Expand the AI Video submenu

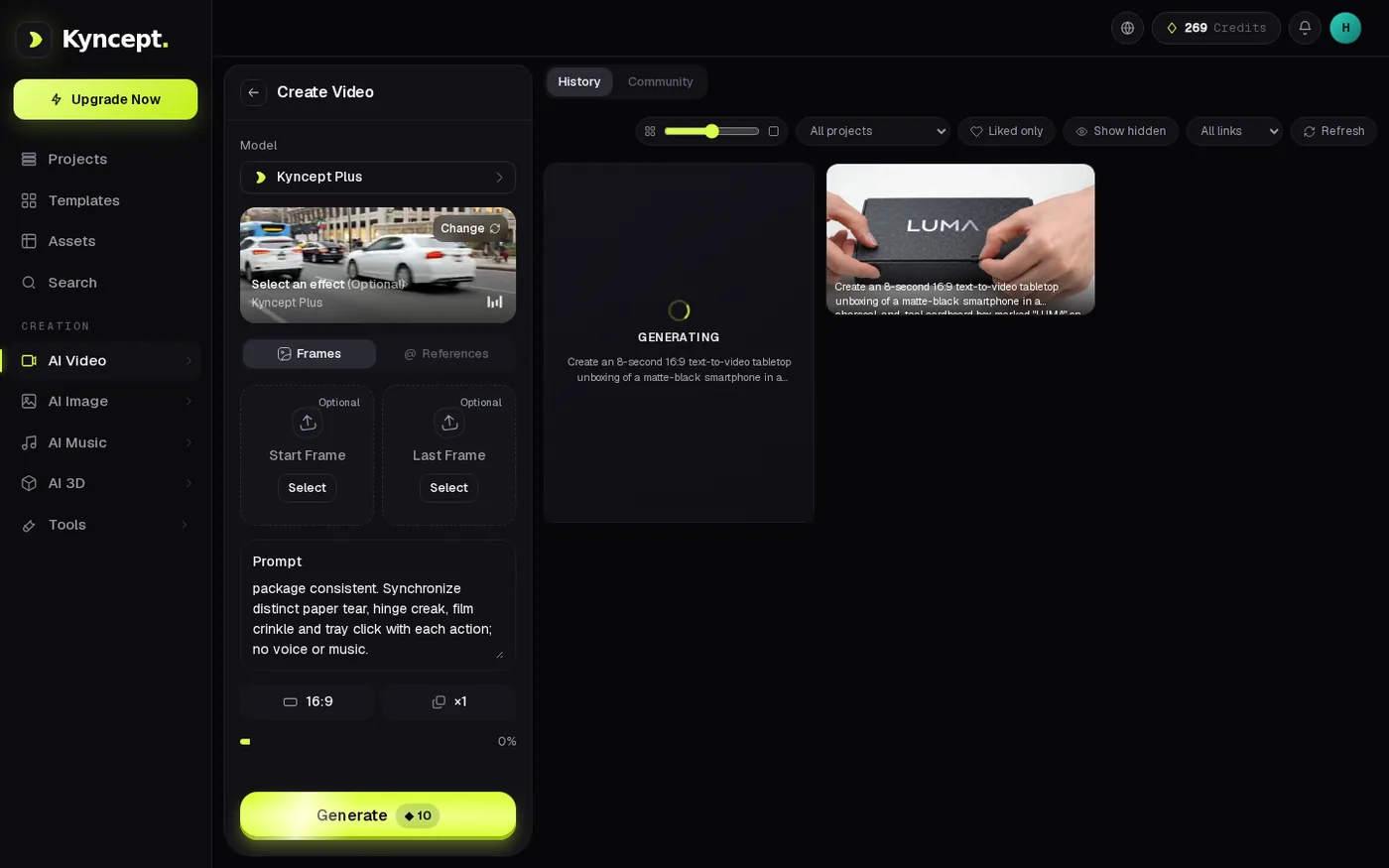(189, 361)
